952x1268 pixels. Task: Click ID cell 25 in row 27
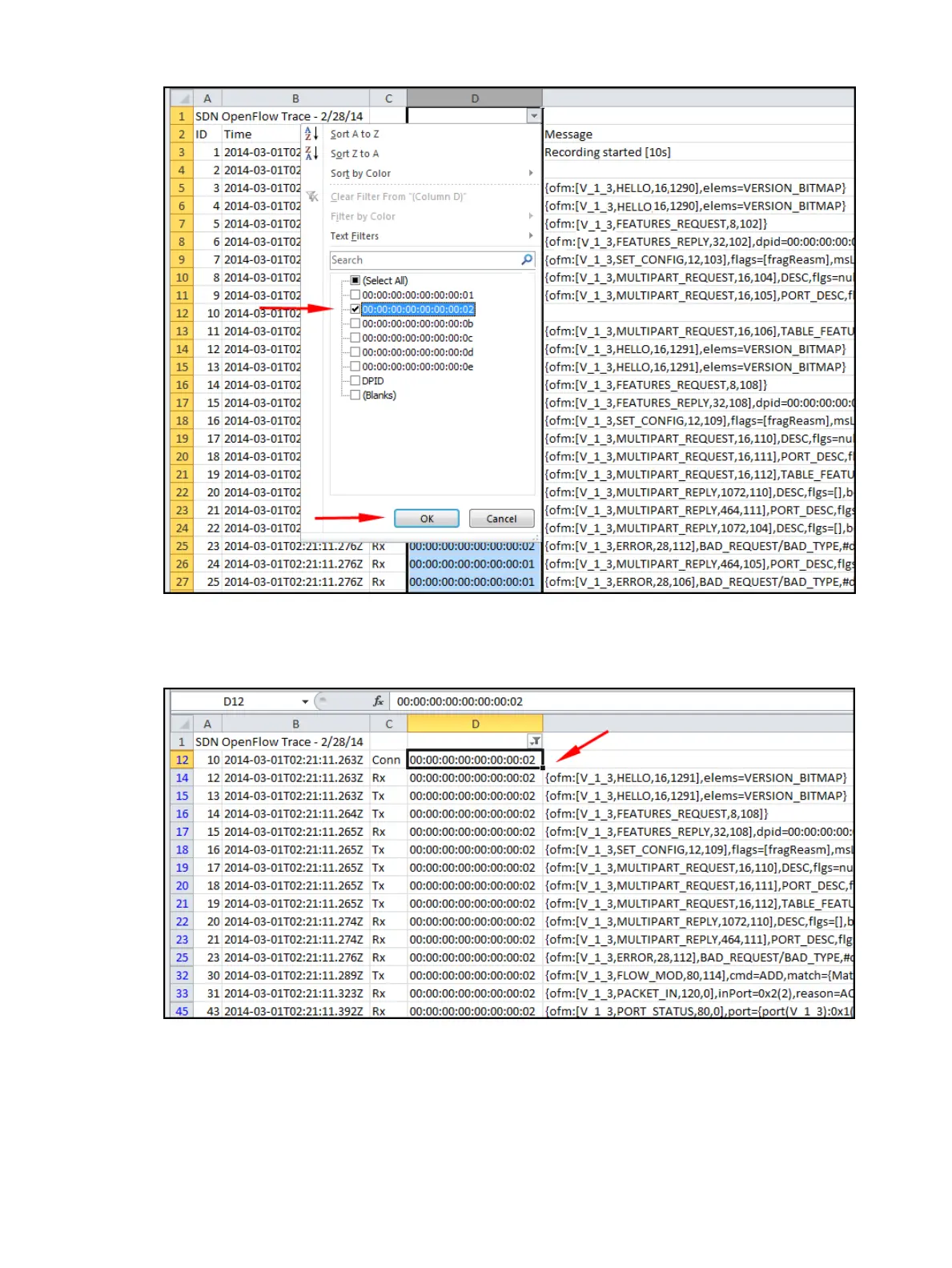pyautogui.click(x=207, y=582)
